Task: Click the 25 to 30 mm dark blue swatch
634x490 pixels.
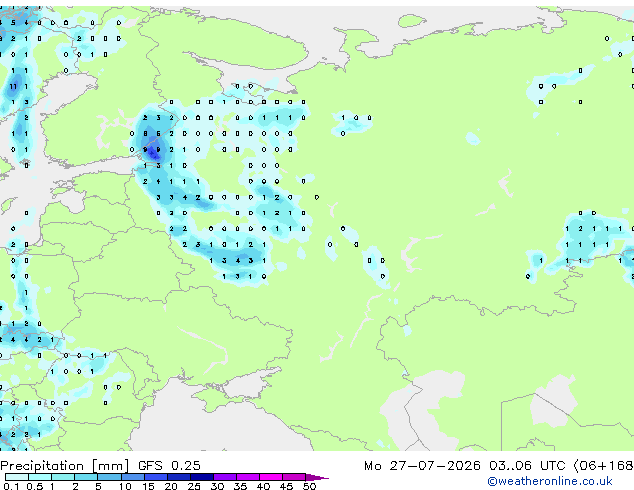Action: click(202, 477)
